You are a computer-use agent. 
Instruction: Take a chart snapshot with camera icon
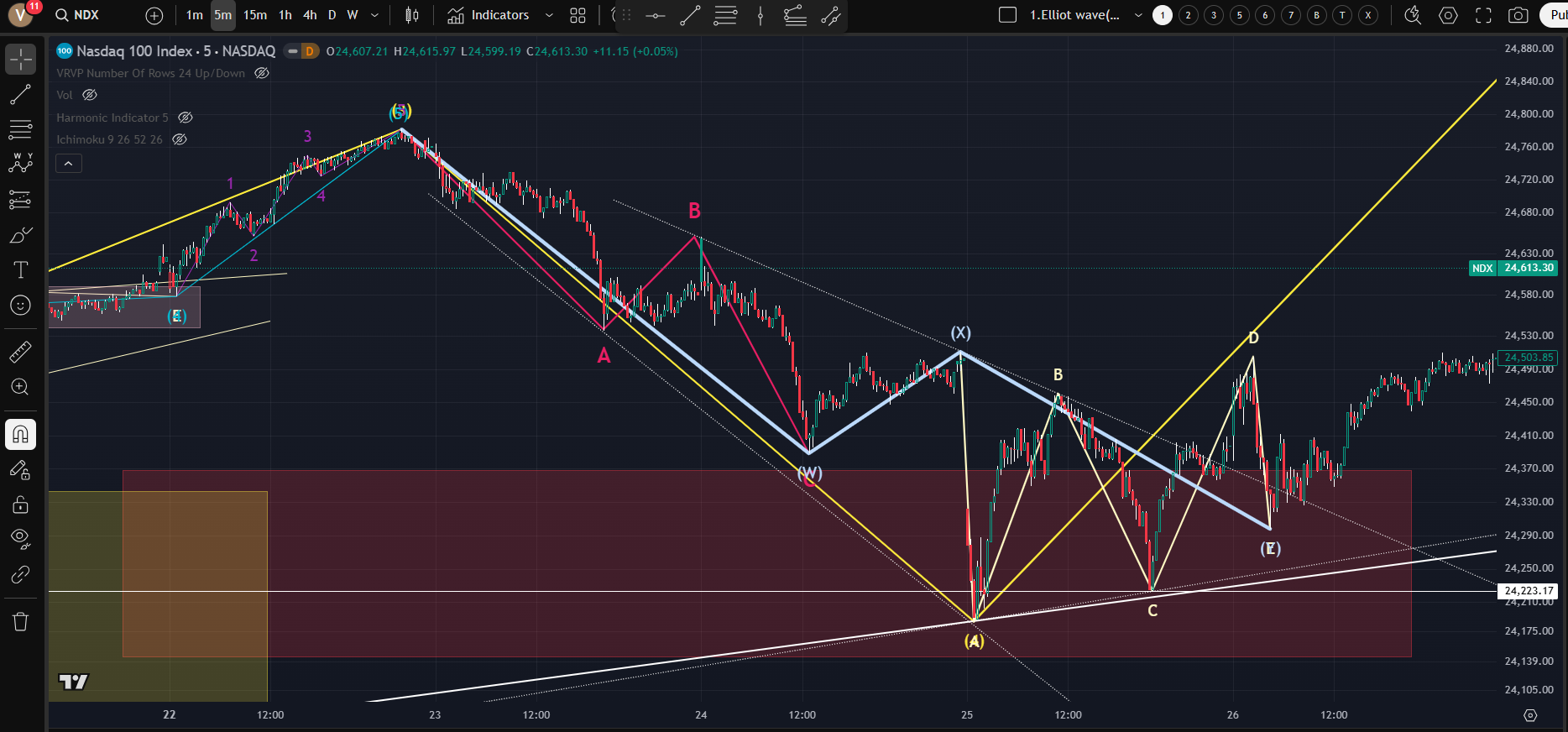tap(1518, 15)
